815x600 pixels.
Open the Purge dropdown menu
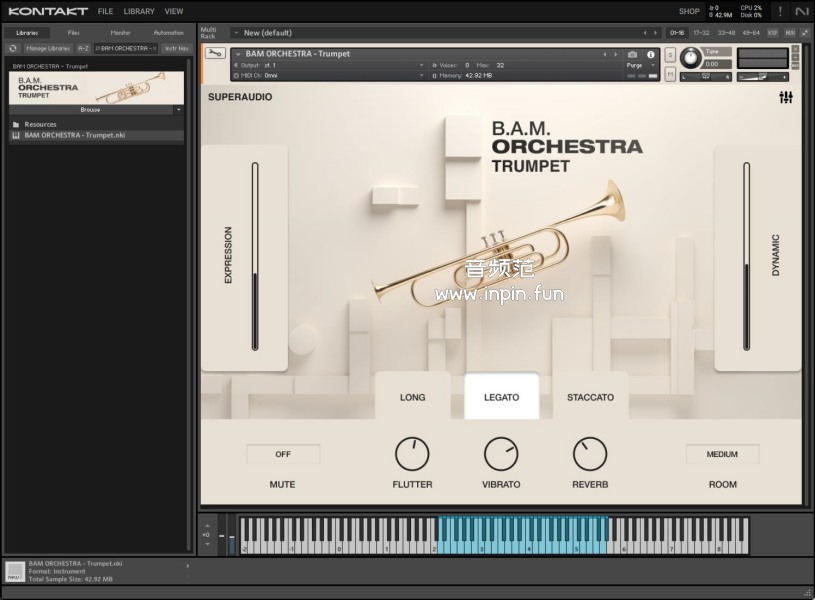coord(641,66)
